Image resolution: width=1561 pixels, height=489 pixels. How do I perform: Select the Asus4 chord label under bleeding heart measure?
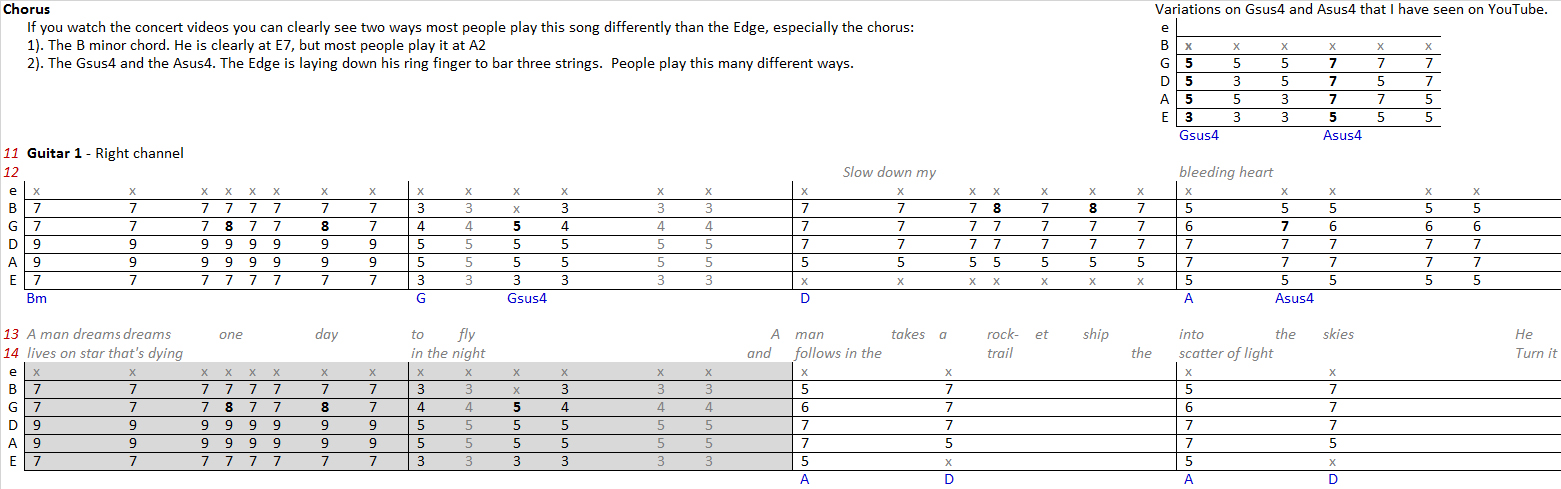pyautogui.click(x=1294, y=298)
